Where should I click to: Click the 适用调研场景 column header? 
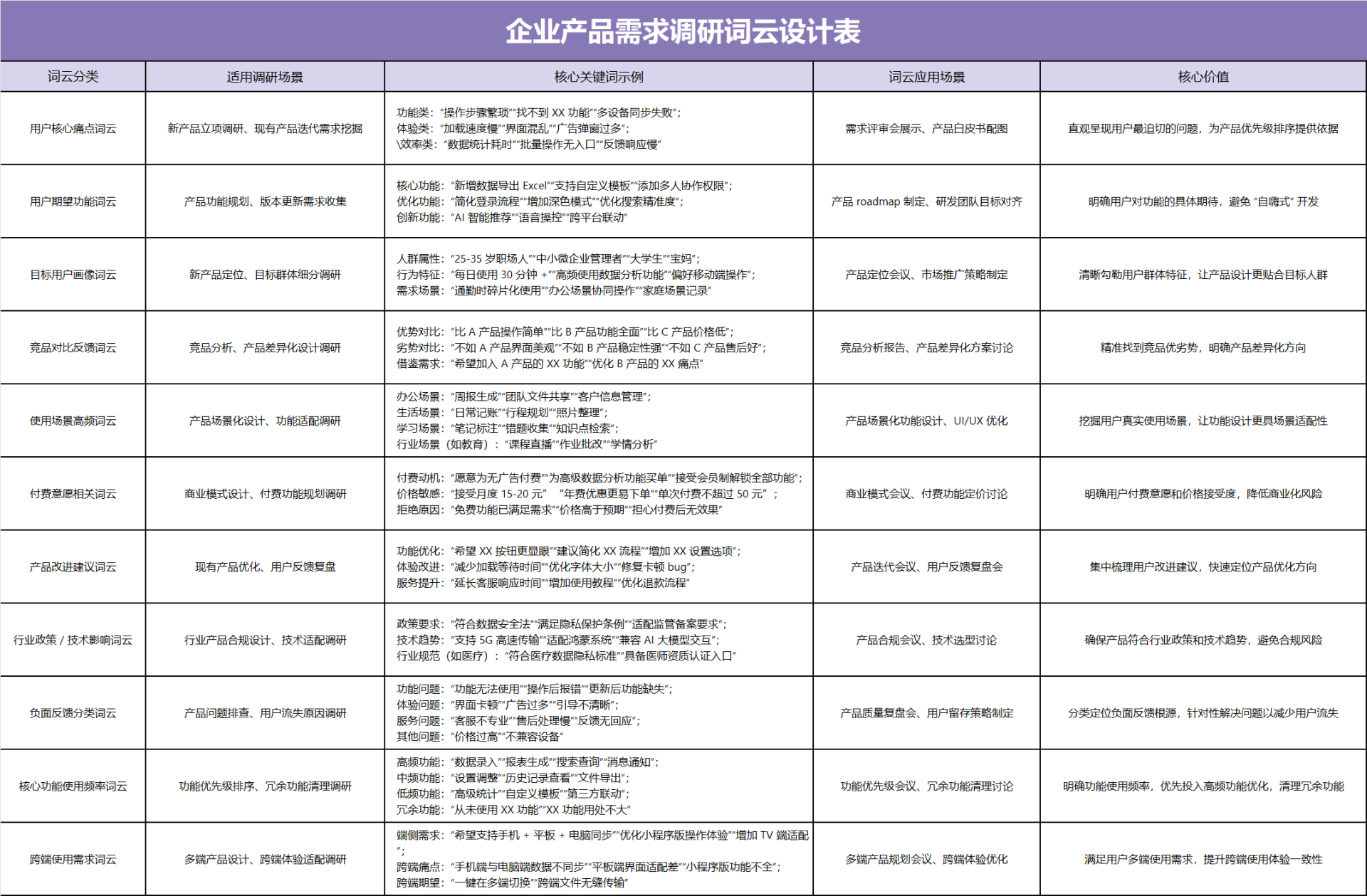[264, 76]
